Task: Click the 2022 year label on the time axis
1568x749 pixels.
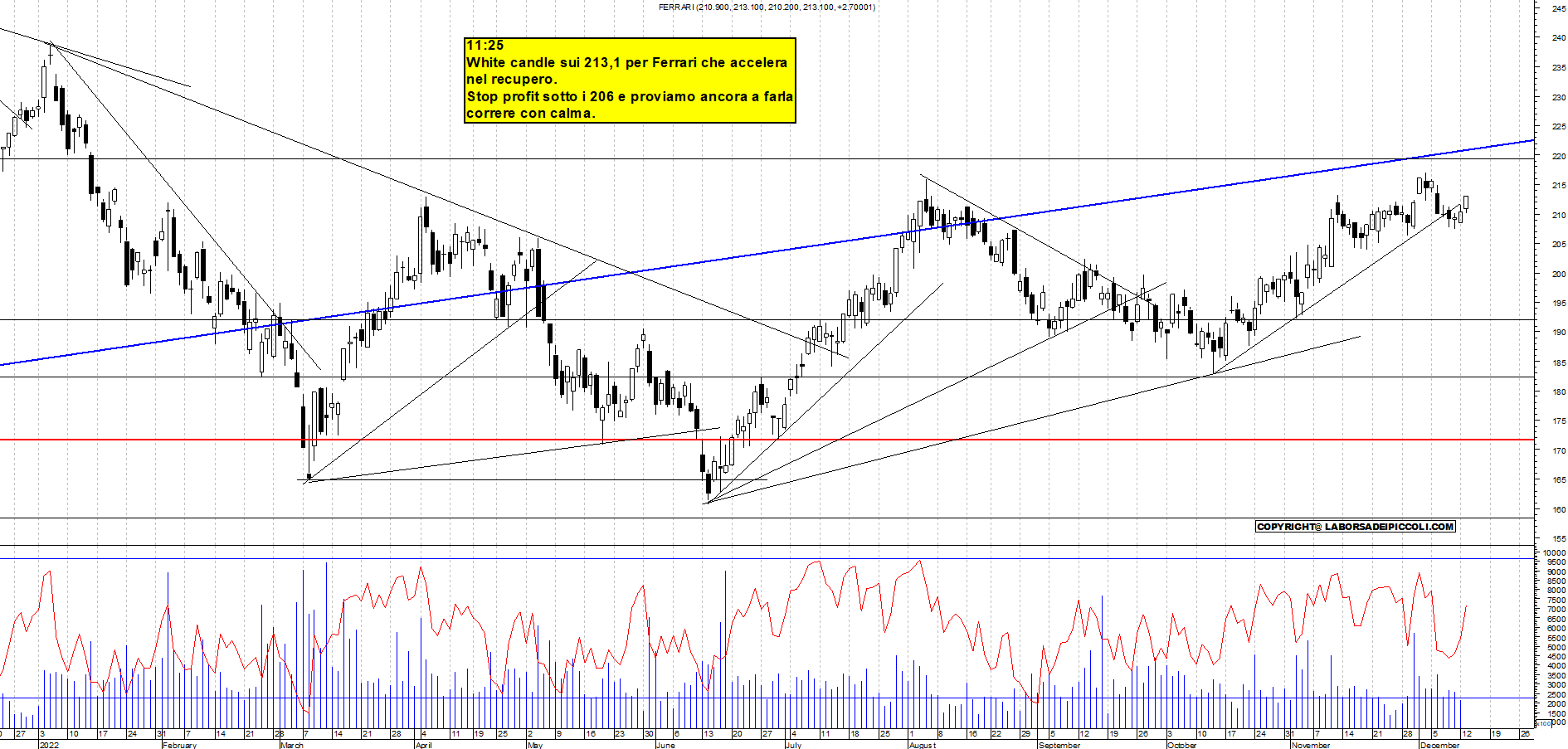Action: coord(50,745)
